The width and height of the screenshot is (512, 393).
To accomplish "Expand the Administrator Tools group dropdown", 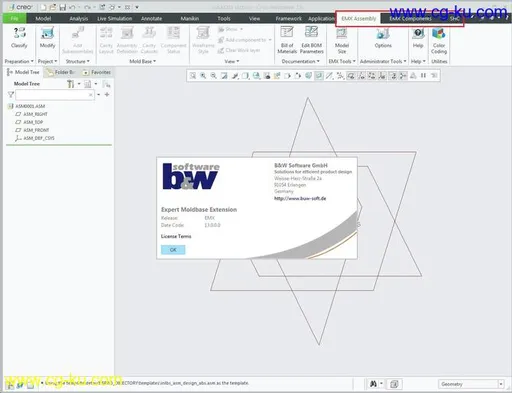I will 383,61.
